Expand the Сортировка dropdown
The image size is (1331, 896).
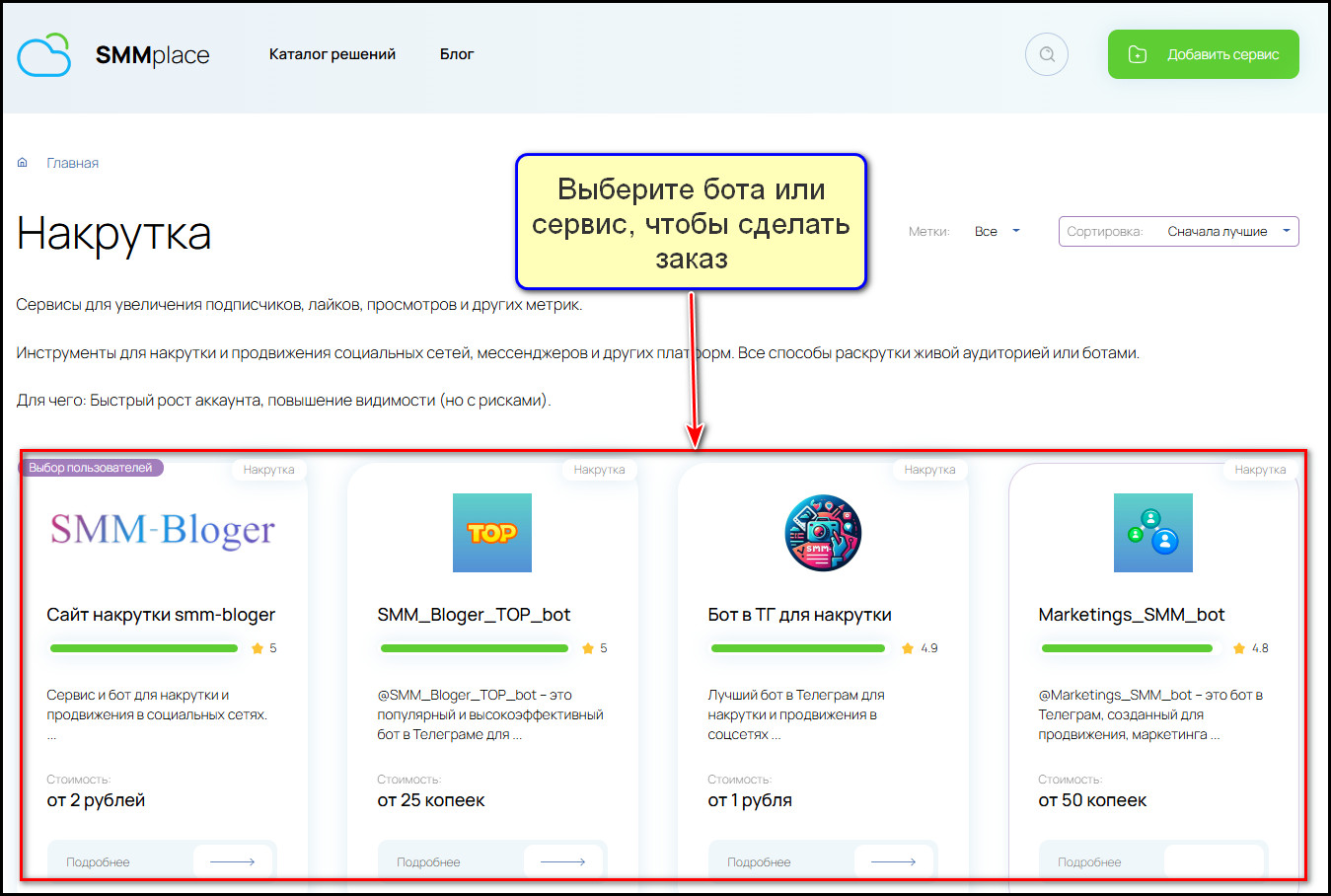point(1178,232)
